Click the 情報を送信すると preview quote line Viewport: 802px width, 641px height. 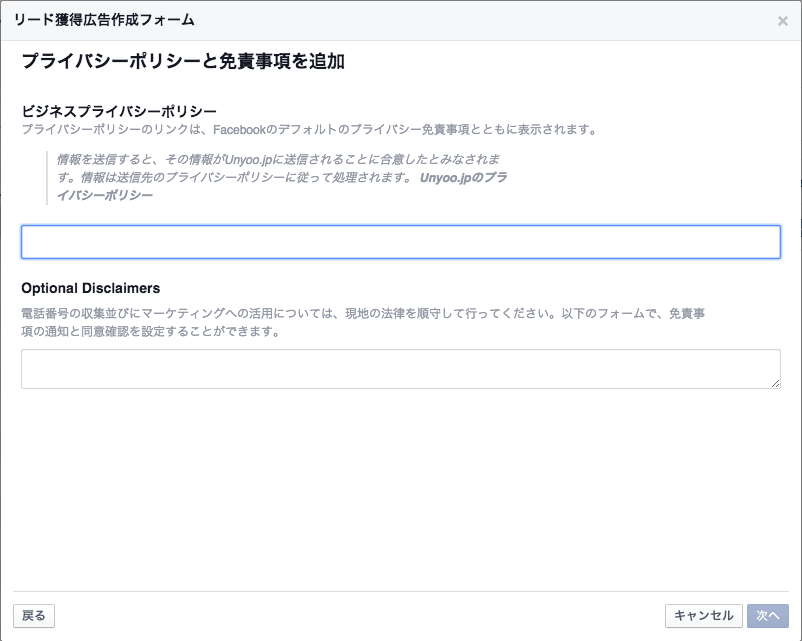pos(278,160)
